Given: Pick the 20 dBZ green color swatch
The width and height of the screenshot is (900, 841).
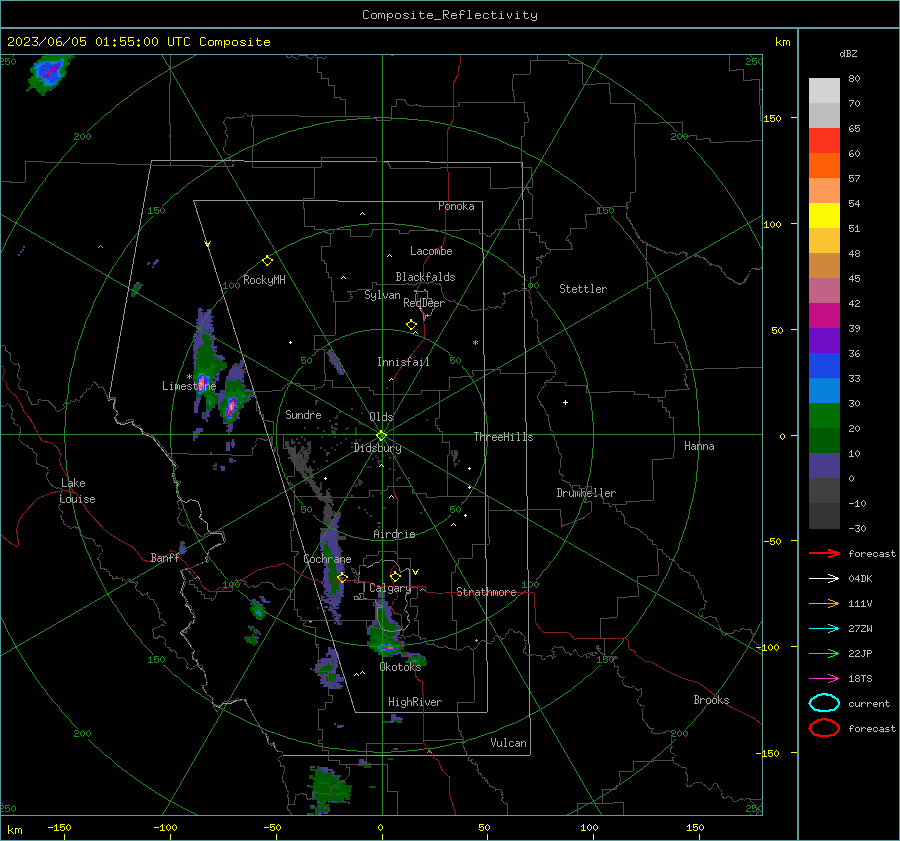Looking at the screenshot, I should [824, 416].
